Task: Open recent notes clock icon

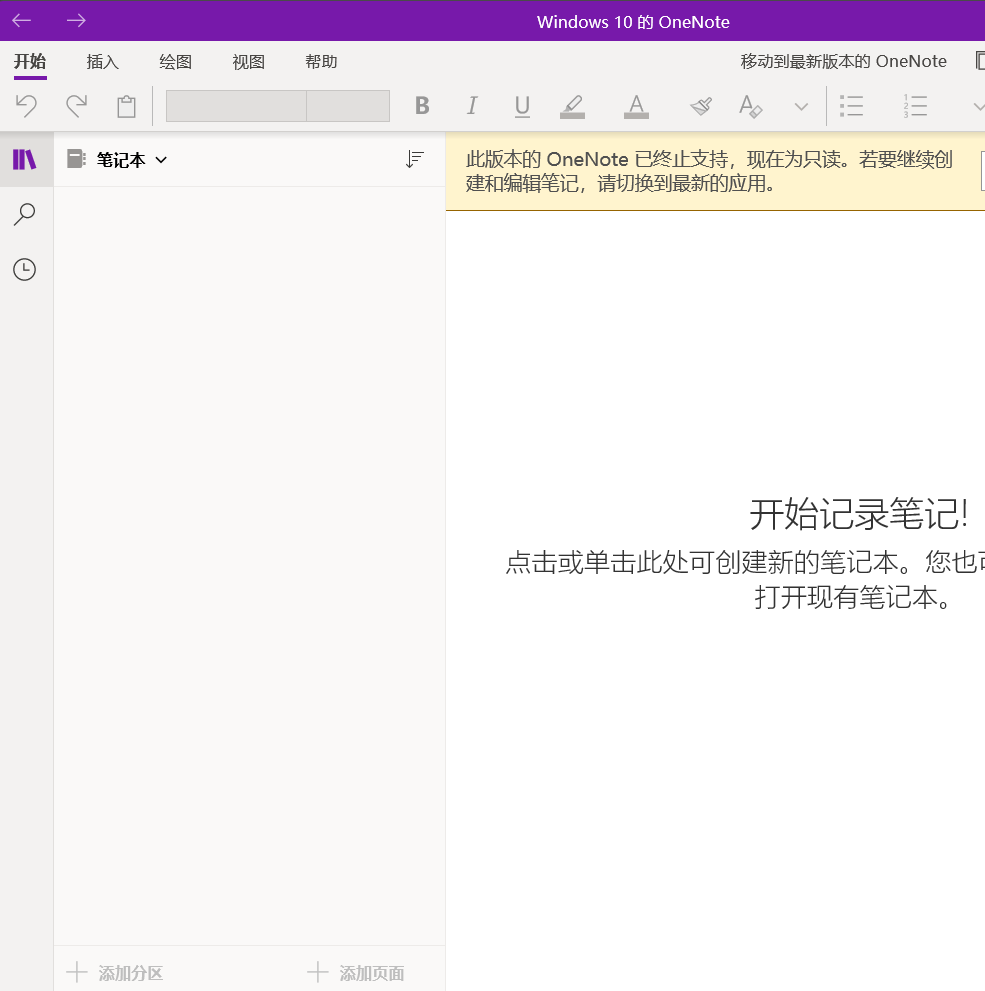Action: 25,270
